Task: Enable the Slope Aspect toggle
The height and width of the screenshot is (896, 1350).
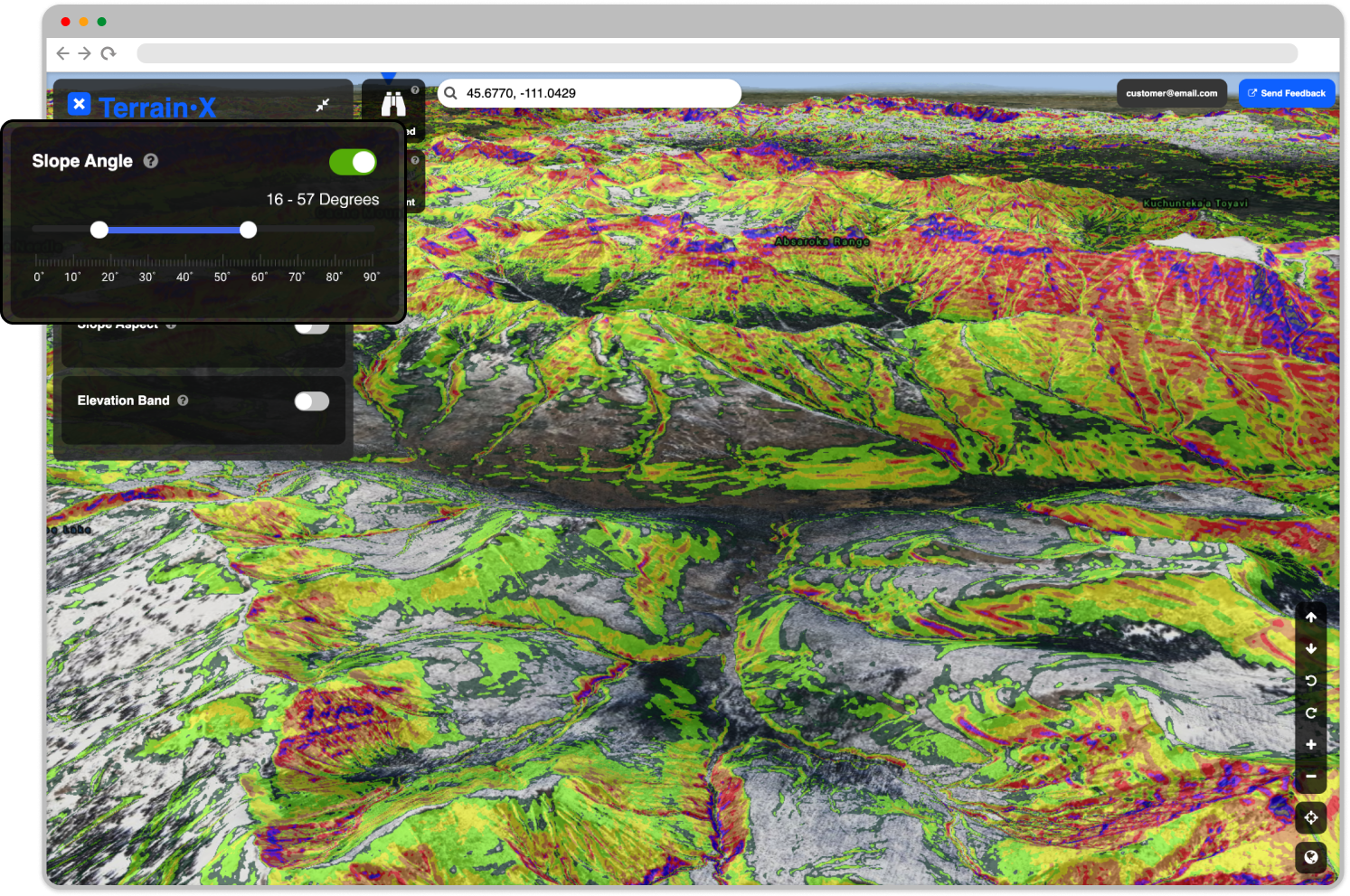Action: 311,325
